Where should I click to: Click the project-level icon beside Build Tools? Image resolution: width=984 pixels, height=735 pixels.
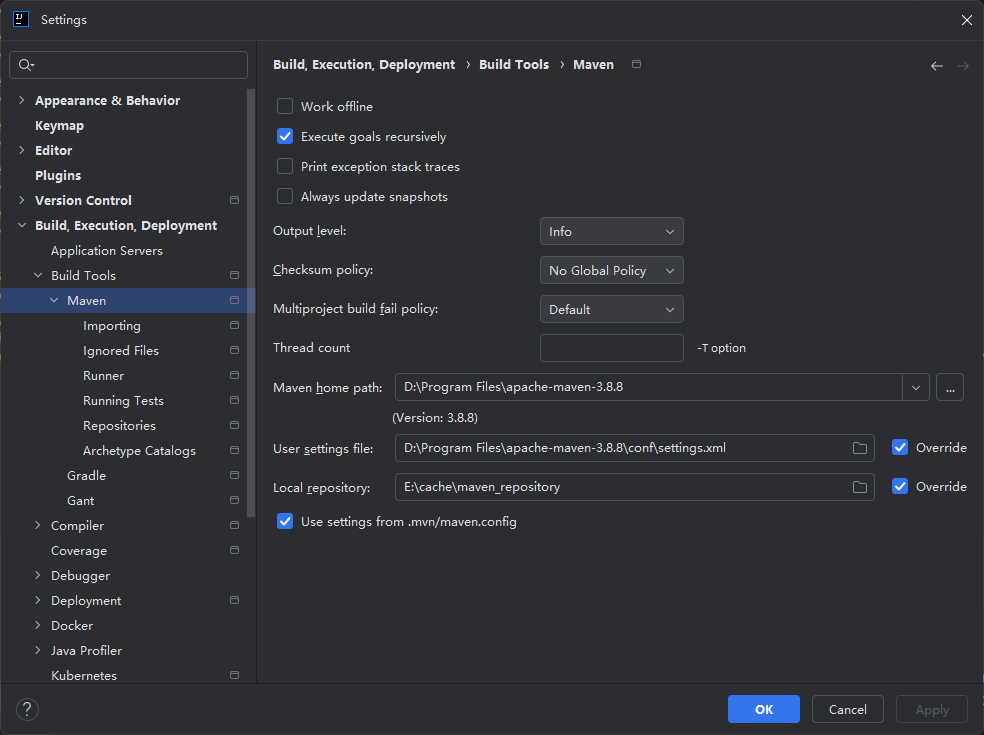234,275
